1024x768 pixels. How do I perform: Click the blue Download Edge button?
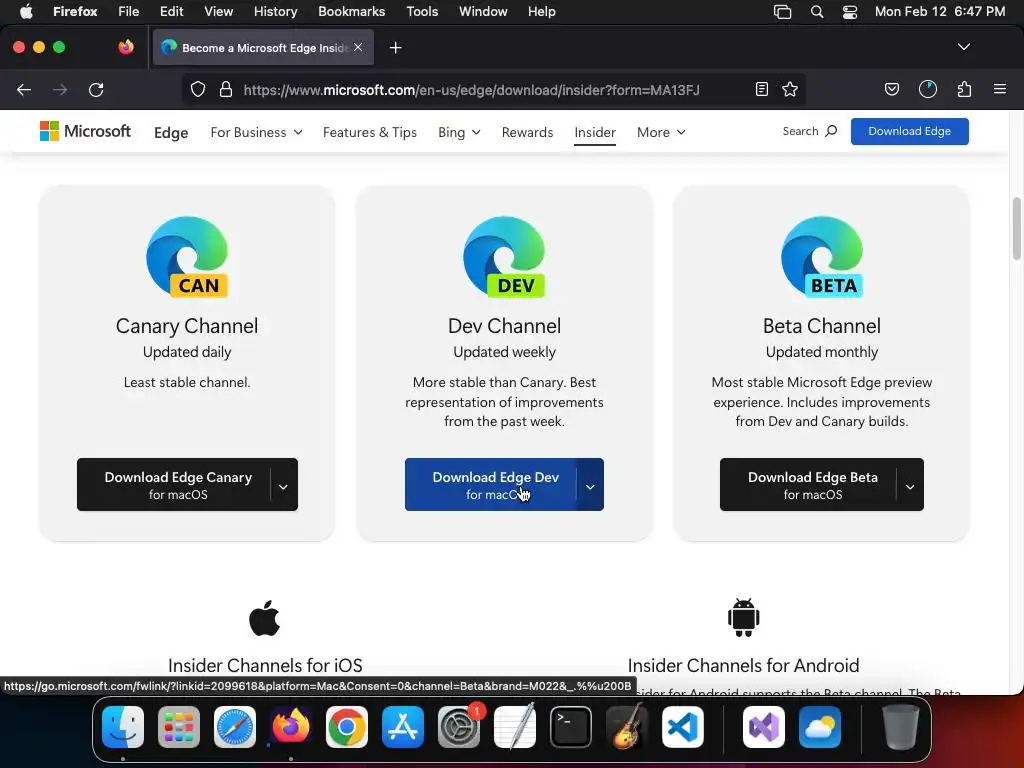click(x=910, y=131)
